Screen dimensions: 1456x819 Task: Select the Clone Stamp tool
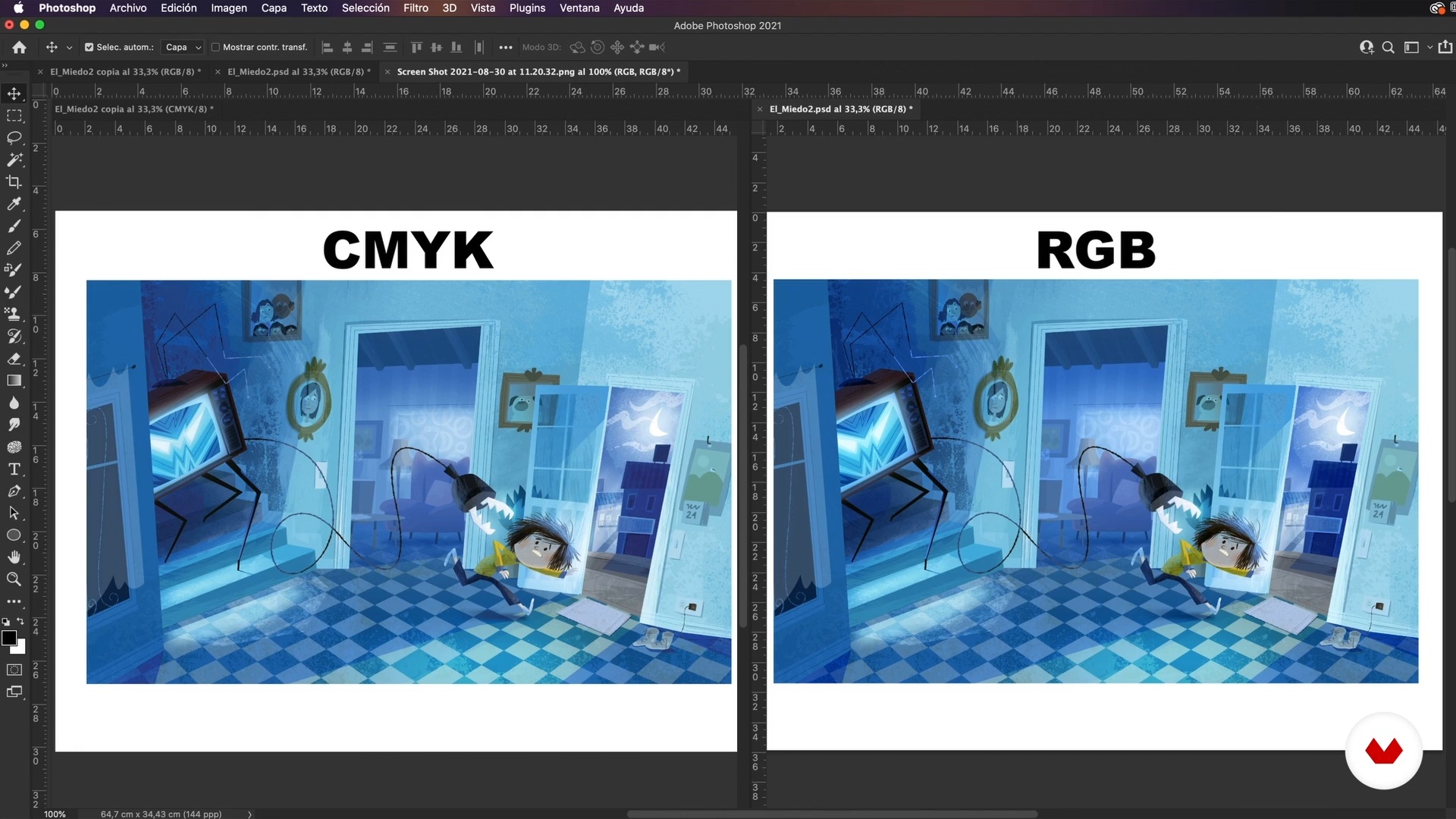coord(14,314)
